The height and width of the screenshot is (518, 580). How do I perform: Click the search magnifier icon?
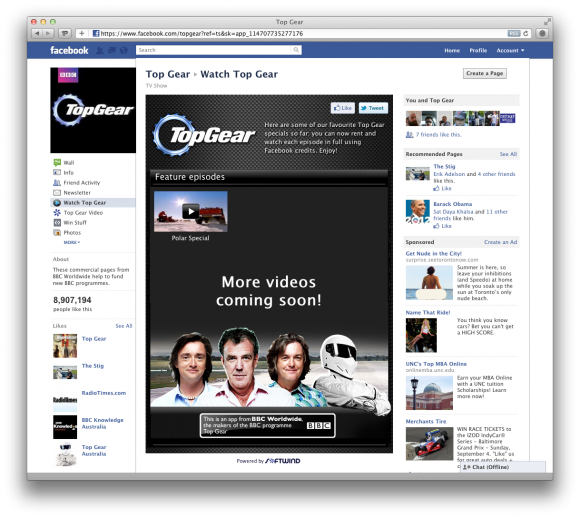tap(296, 50)
